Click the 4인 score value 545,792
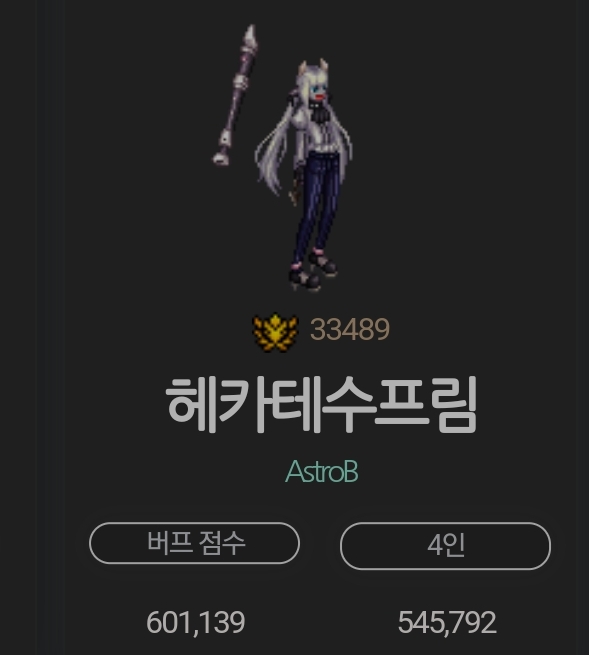The height and width of the screenshot is (655, 589). [447, 622]
